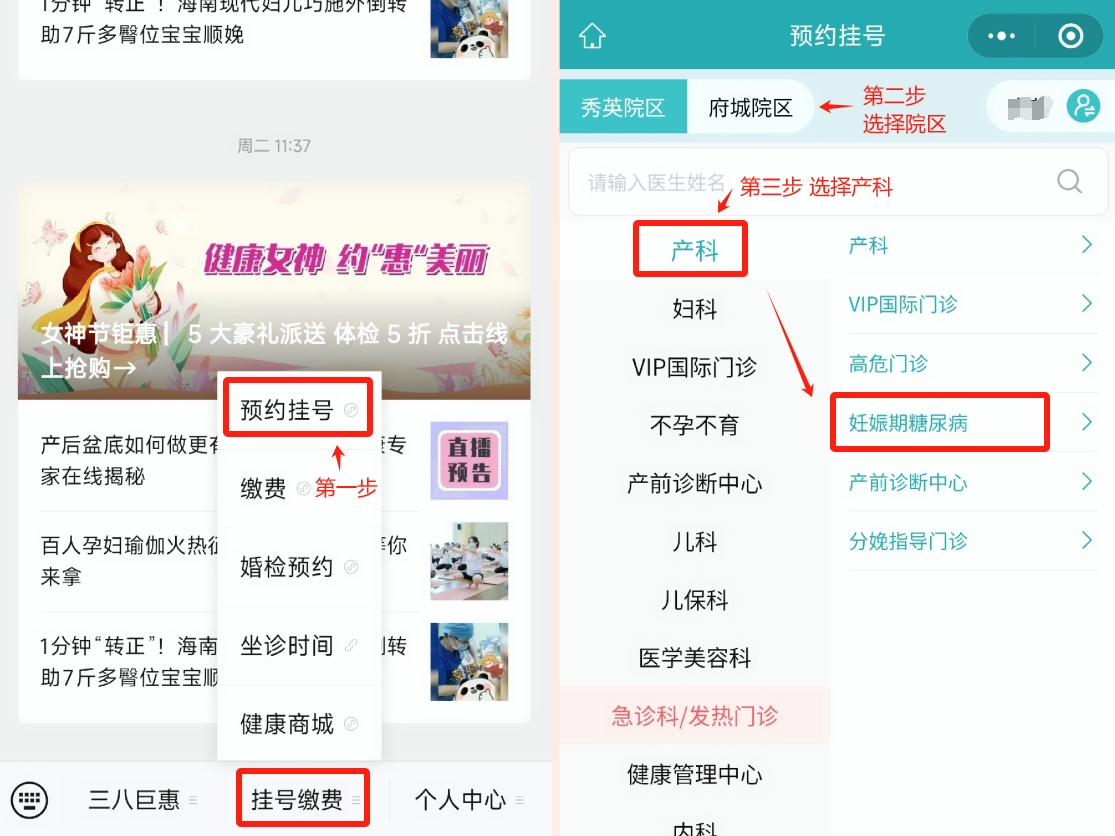Click the search magnifier icon
Image resolution: width=1115 pixels, height=836 pixels.
(1069, 181)
